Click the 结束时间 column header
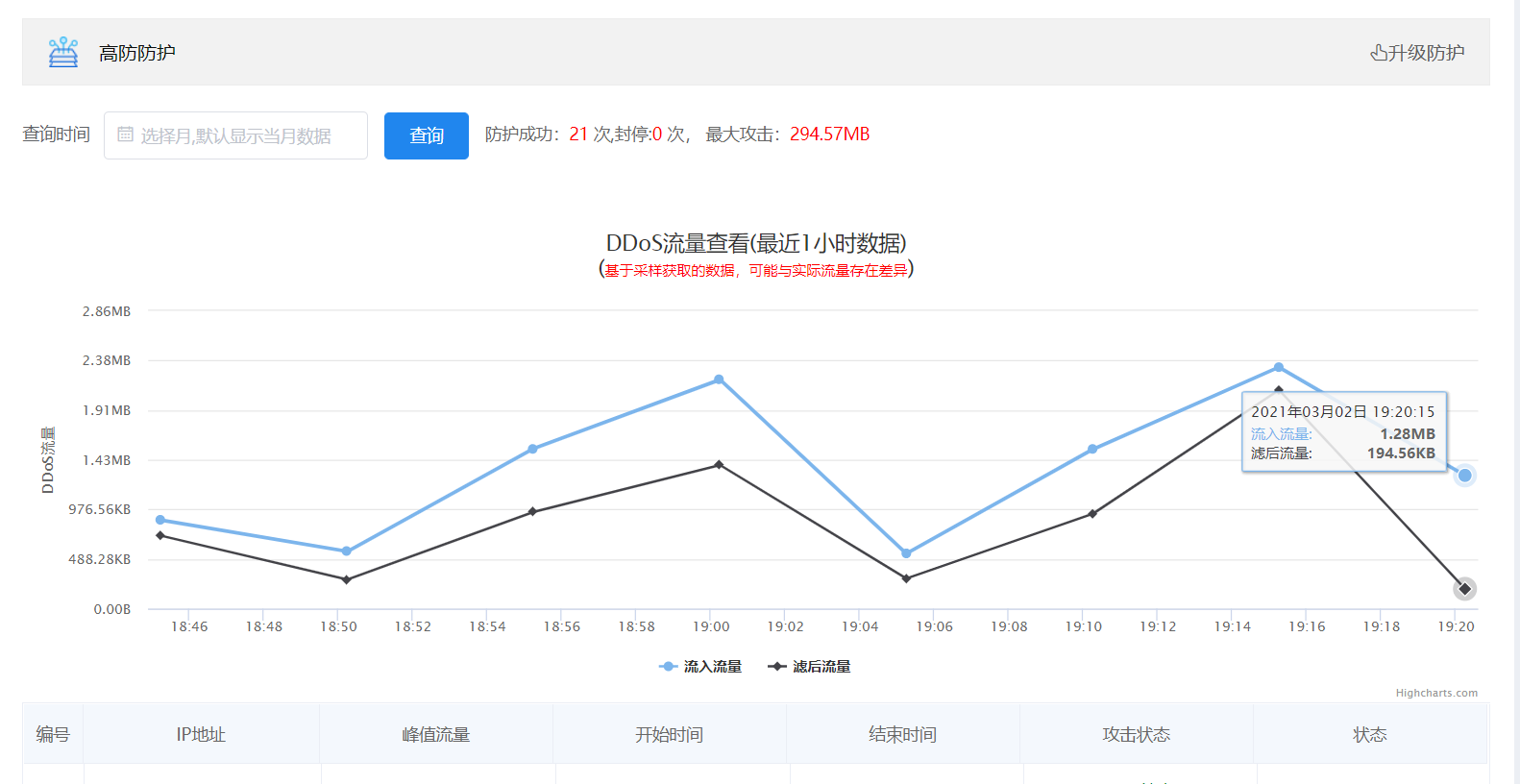1520x784 pixels. point(902,735)
